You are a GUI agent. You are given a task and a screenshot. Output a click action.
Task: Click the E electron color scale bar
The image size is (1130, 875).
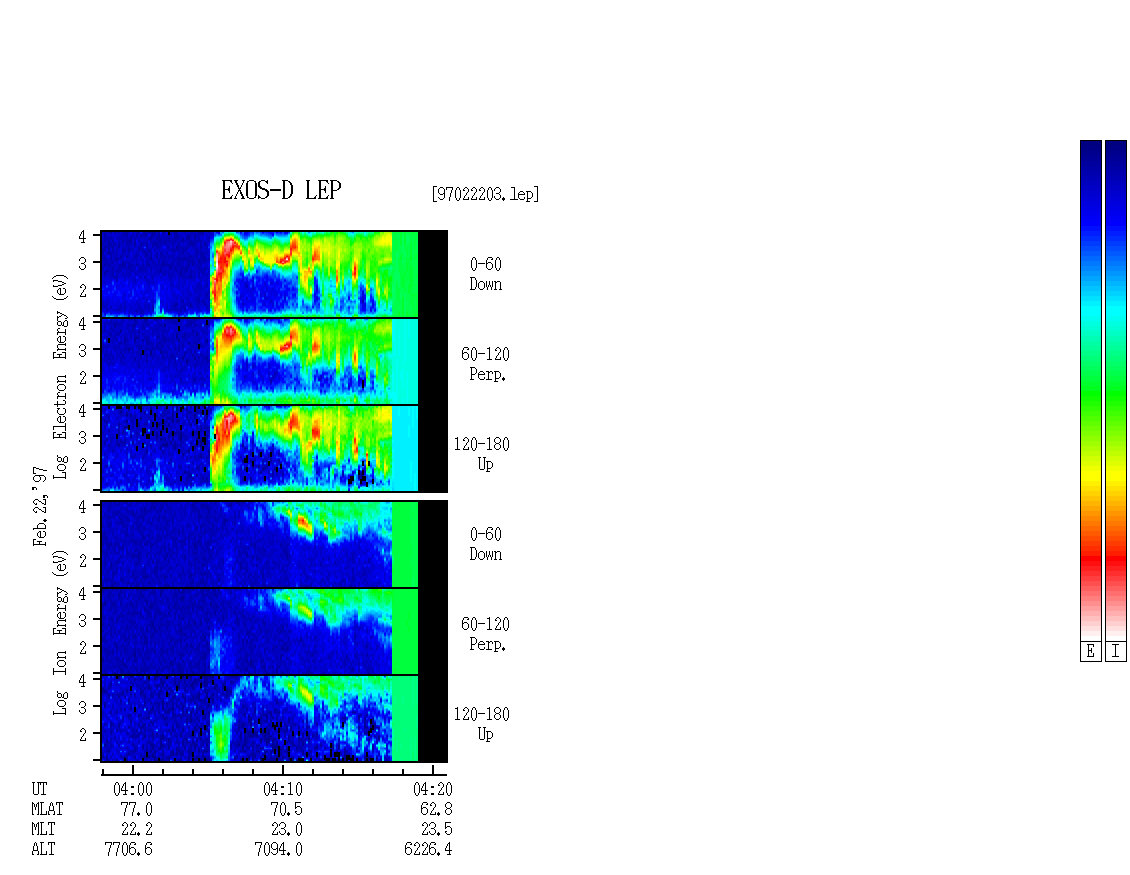point(1090,390)
